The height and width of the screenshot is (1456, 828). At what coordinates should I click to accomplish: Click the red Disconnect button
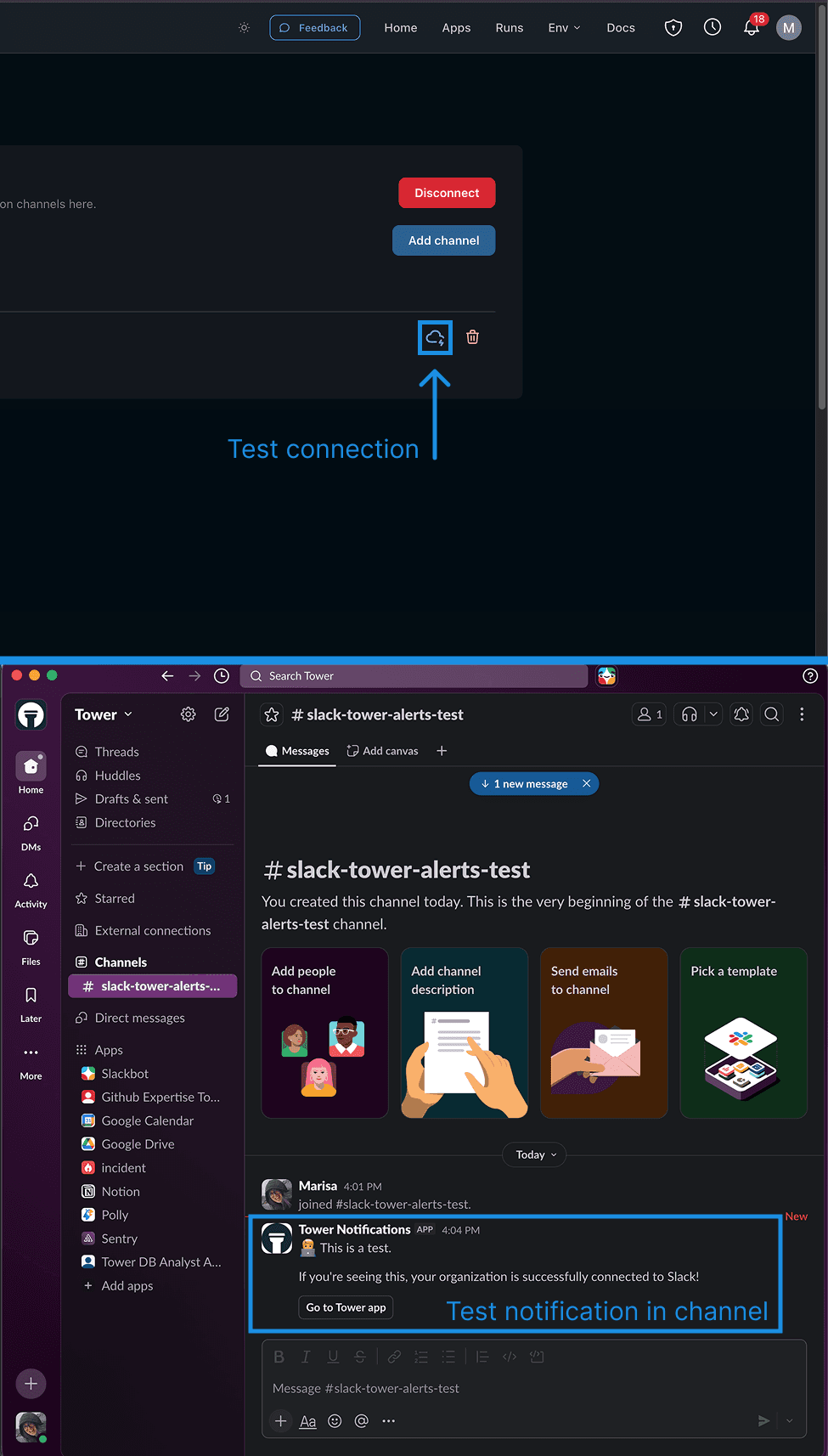click(x=447, y=193)
